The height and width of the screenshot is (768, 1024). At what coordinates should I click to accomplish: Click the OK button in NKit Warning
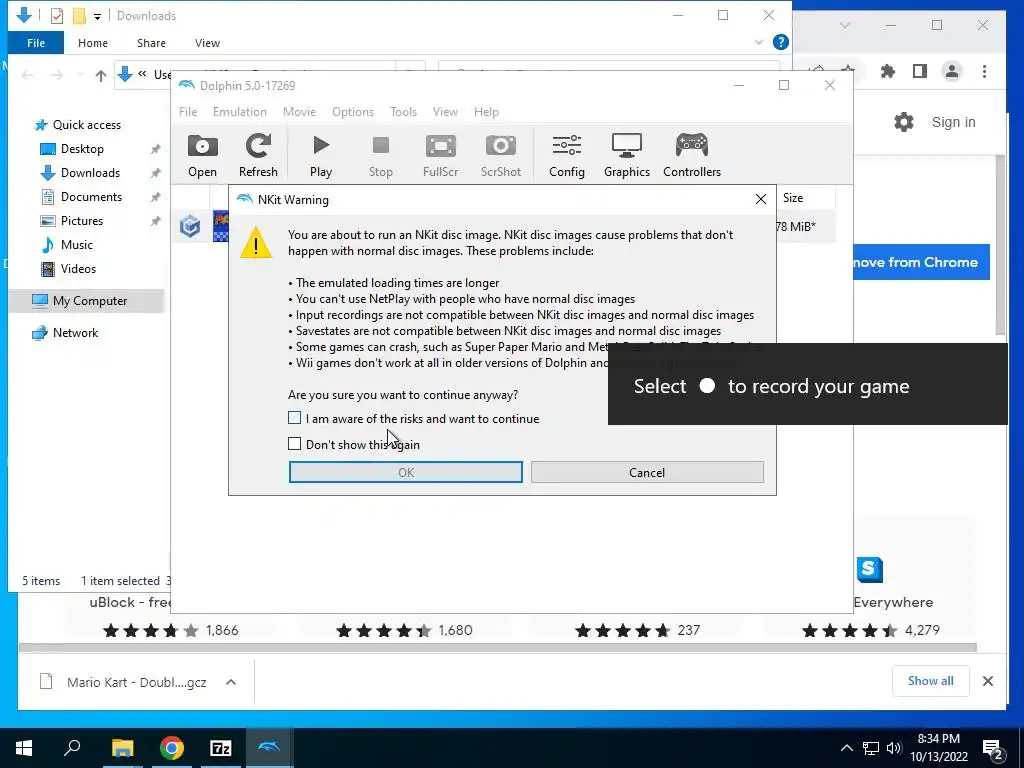(406, 472)
